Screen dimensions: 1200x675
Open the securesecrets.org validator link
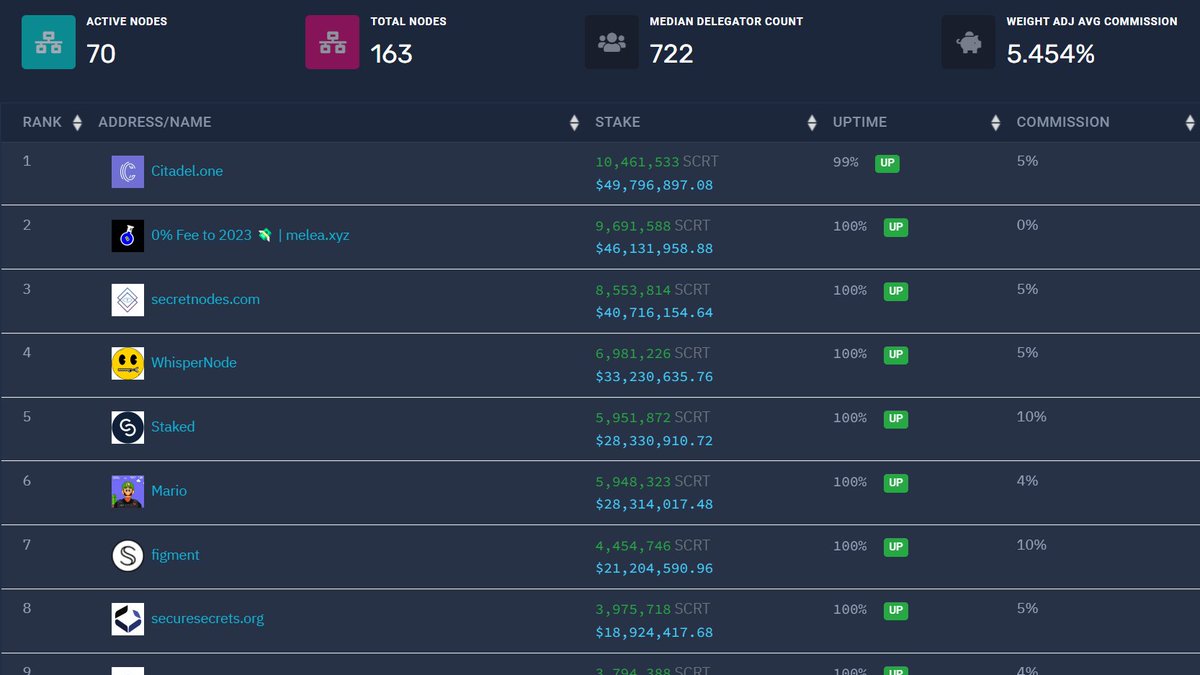[x=207, y=618]
